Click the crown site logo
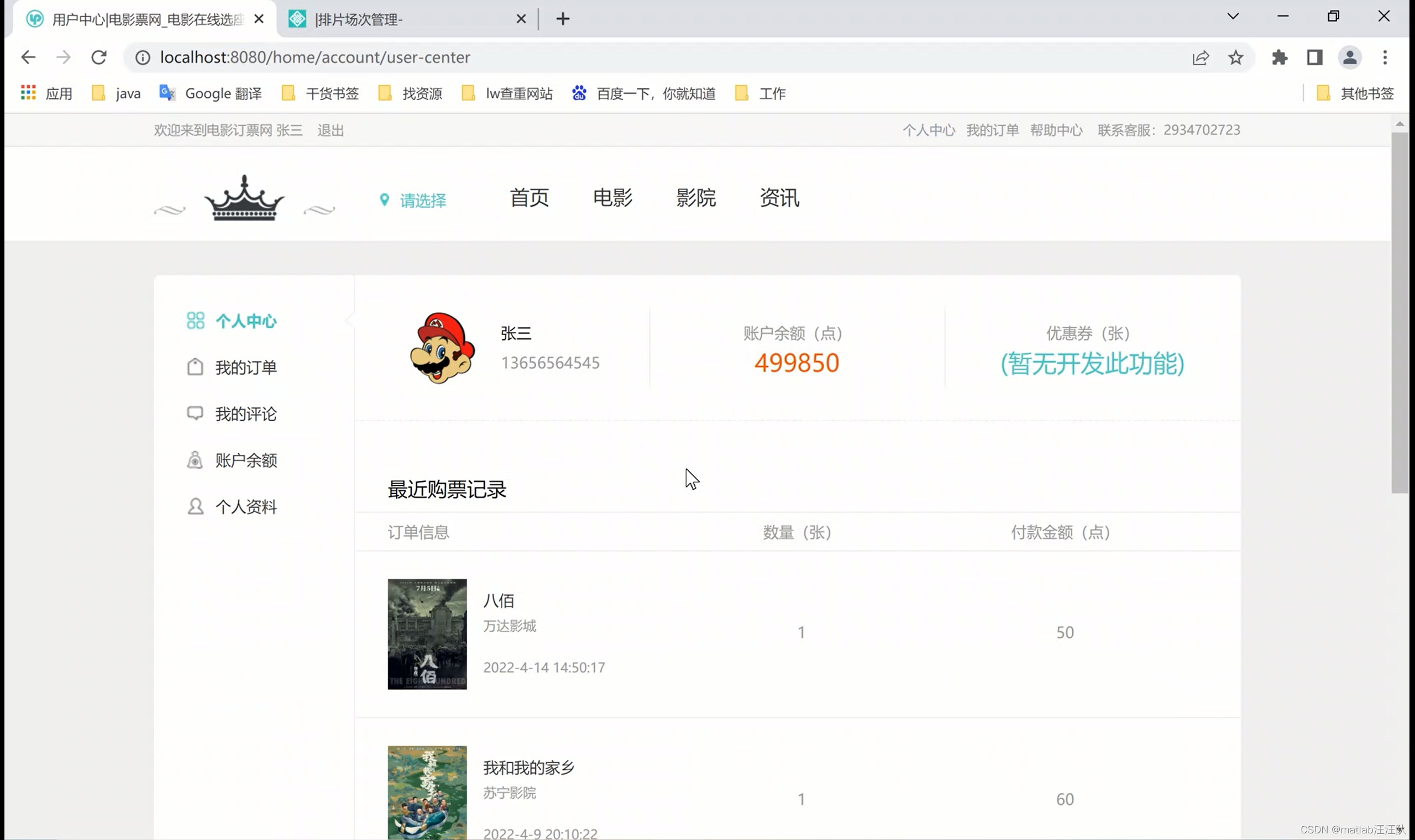The width and height of the screenshot is (1415, 840). pyautogui.click(x=244, y=199)
